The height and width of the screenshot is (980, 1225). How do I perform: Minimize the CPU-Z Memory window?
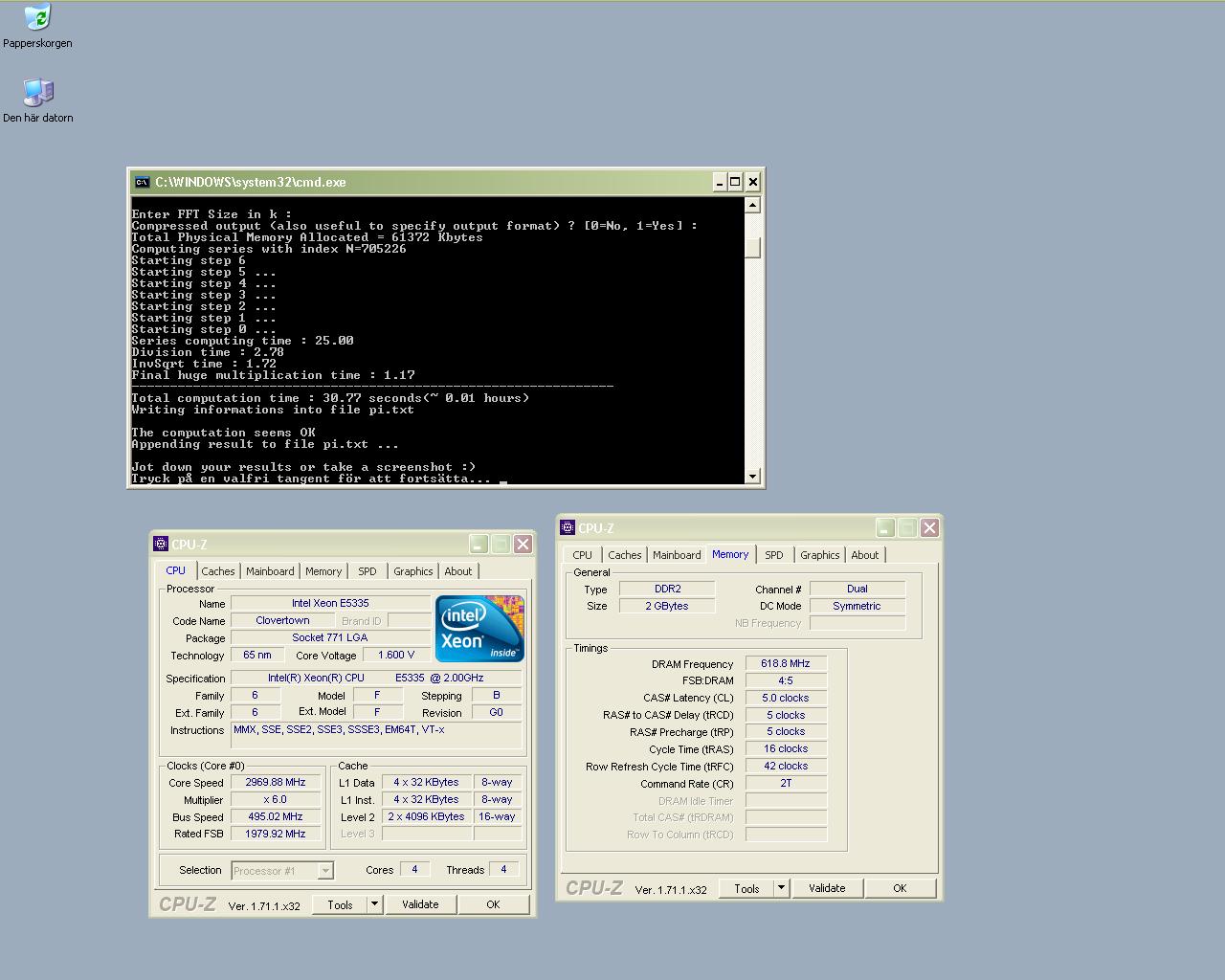[x=885, y=527]
